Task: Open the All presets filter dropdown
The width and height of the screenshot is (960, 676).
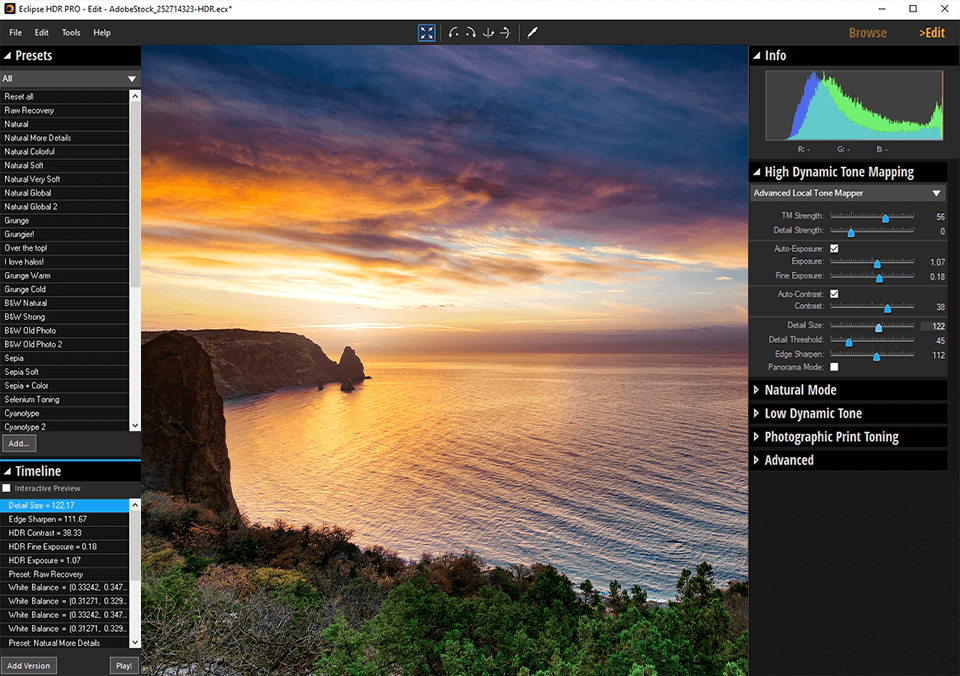Action: coord(70,77)
